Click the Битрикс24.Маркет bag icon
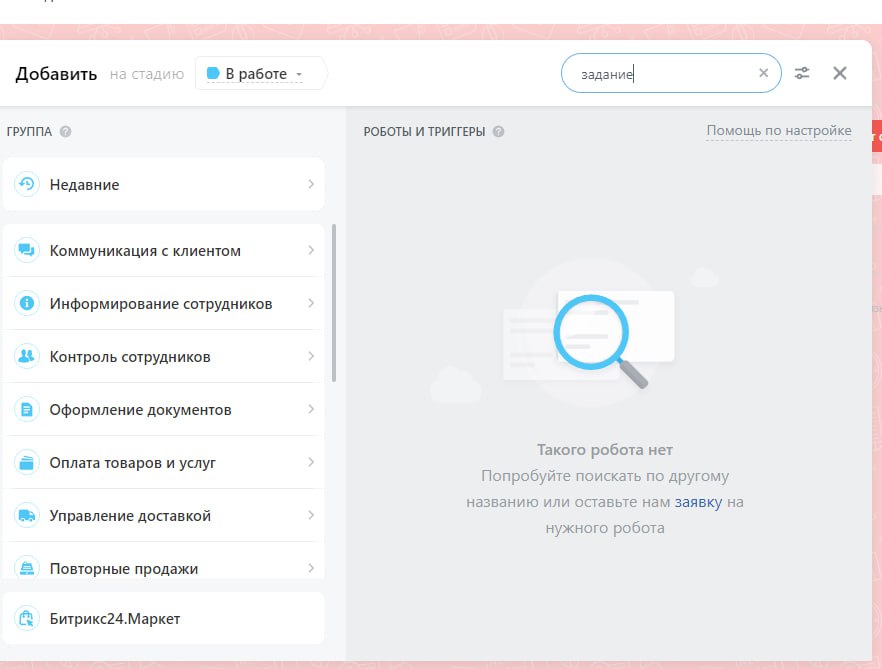The width and height of the screenshot is (882, 669). click(26, 618)
